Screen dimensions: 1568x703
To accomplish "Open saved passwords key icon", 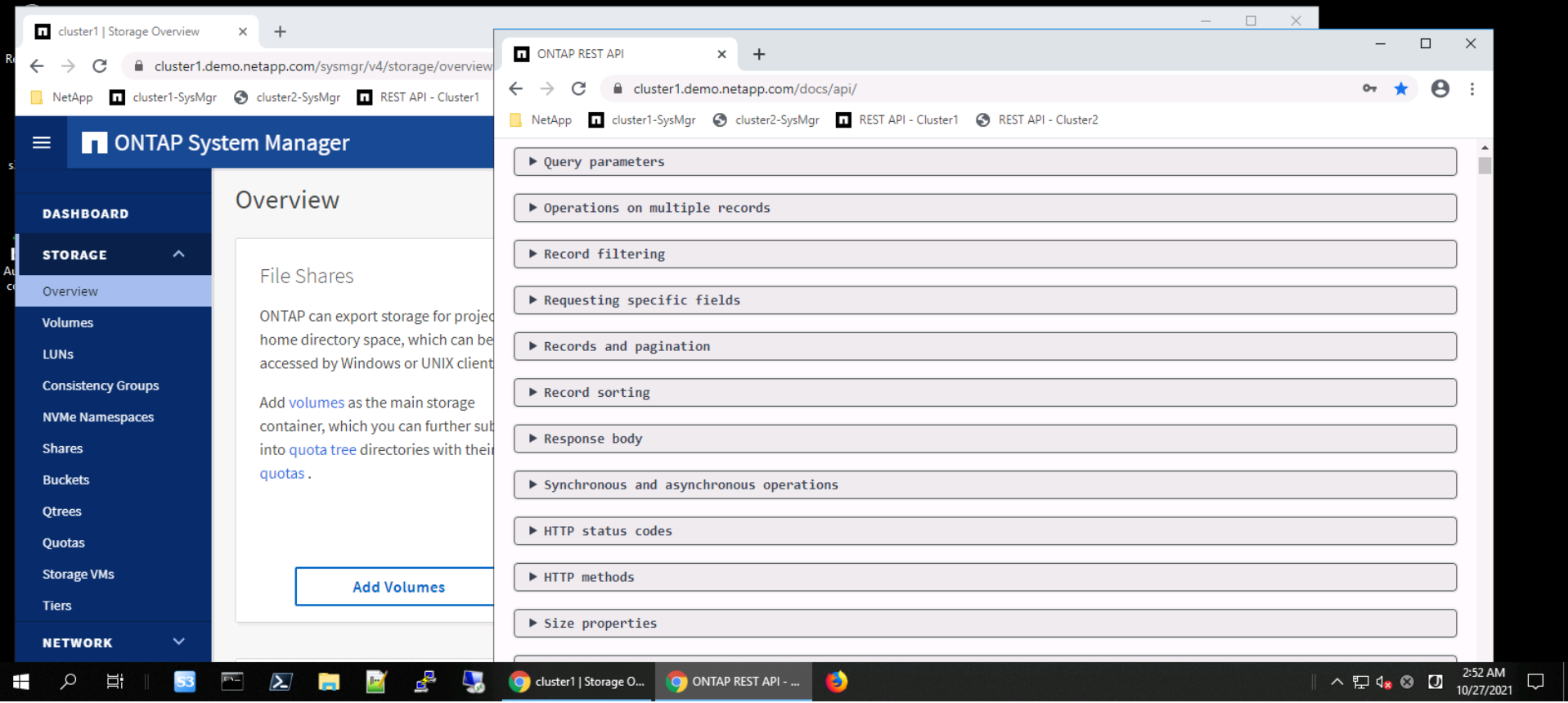I will click(1369, 88).
